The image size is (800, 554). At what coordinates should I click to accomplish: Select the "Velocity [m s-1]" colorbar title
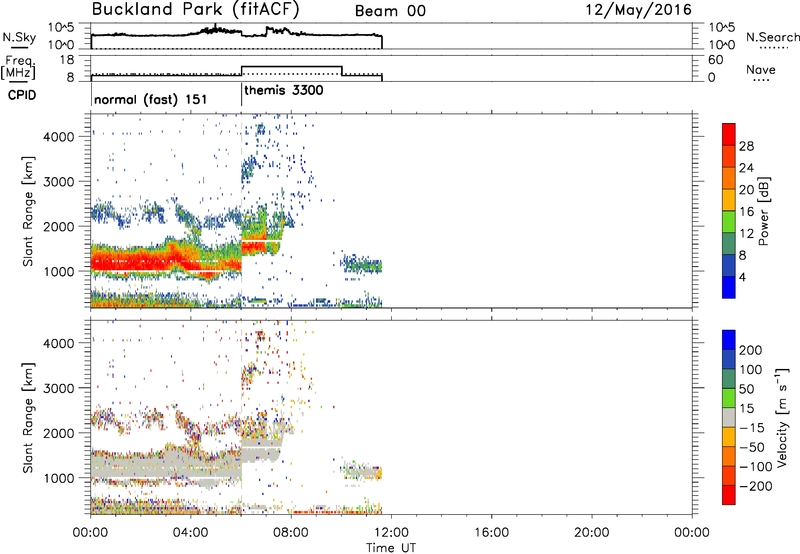pyautogui.click(x=783, y=417)
